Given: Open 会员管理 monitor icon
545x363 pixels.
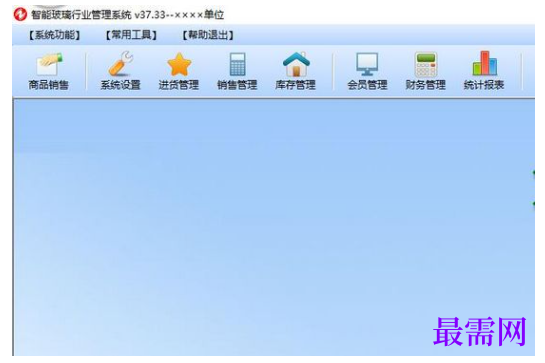Looking at the screenshot, I should (367, 64).
